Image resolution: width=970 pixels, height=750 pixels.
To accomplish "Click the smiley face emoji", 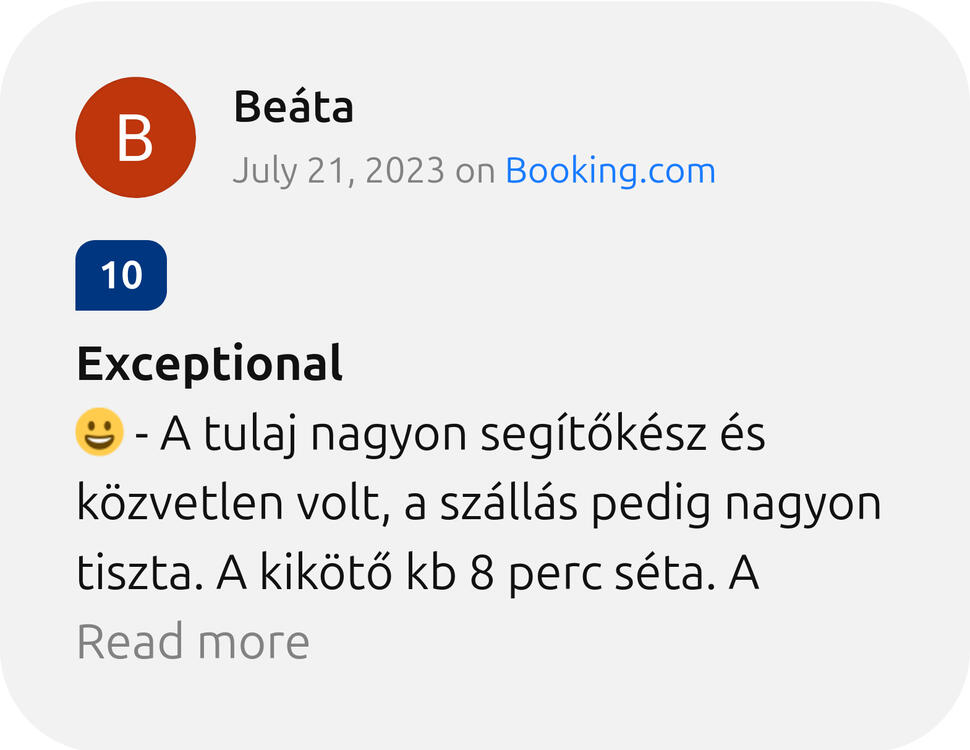I will tap(100, 434).
